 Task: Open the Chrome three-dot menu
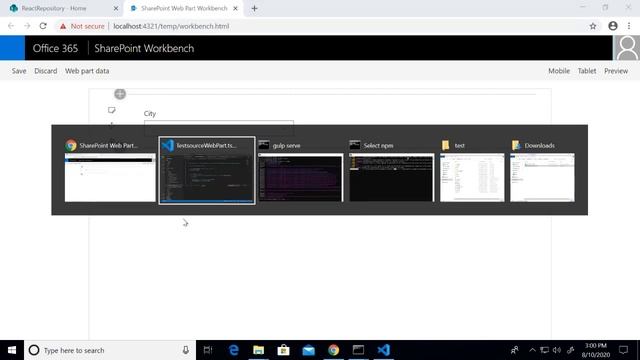pyautogui.click(x=629, y=26)
